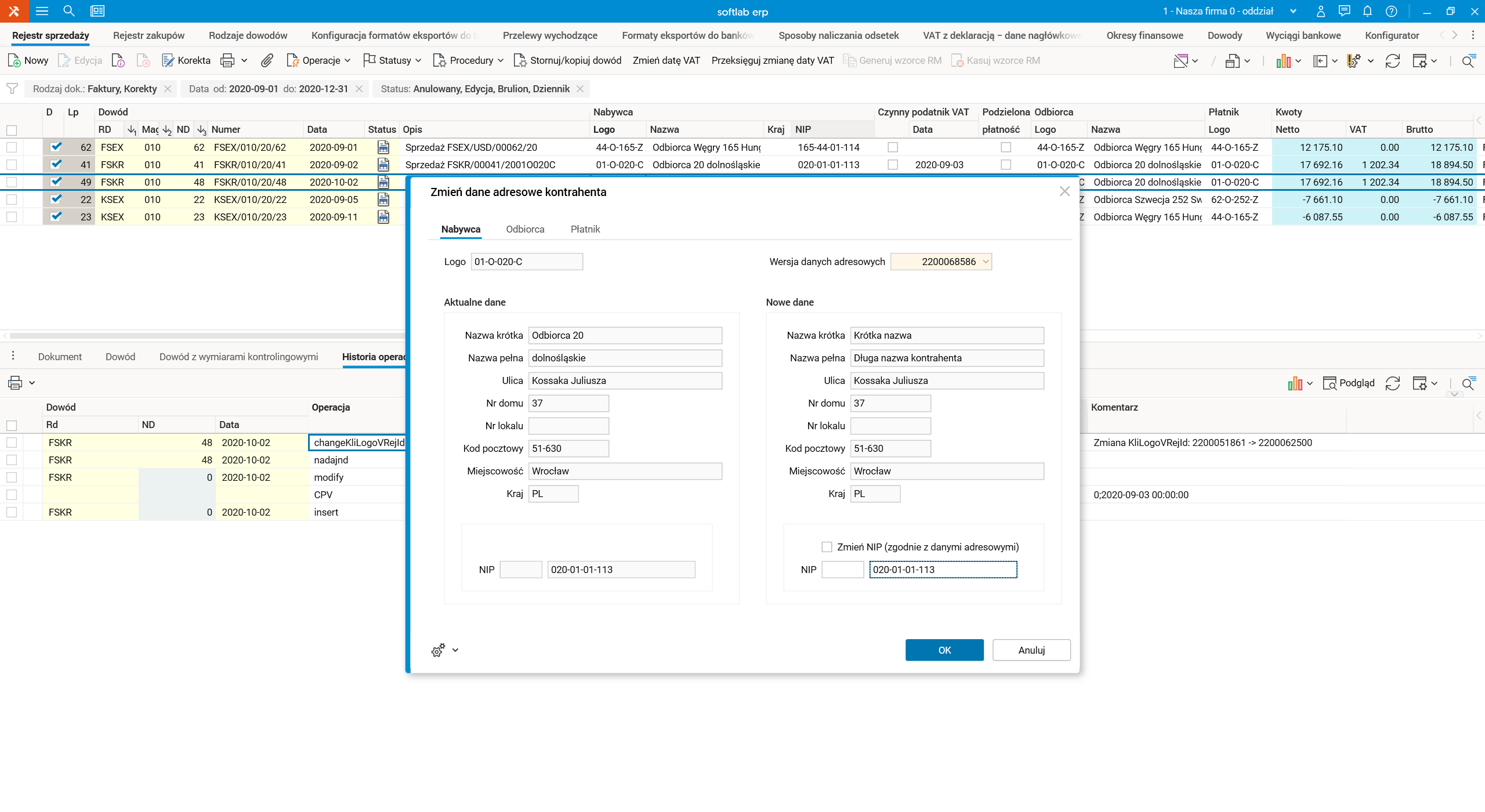
Task: Click the hamburger menu icon
Action: pyautogui.click(x=42, y=11)
